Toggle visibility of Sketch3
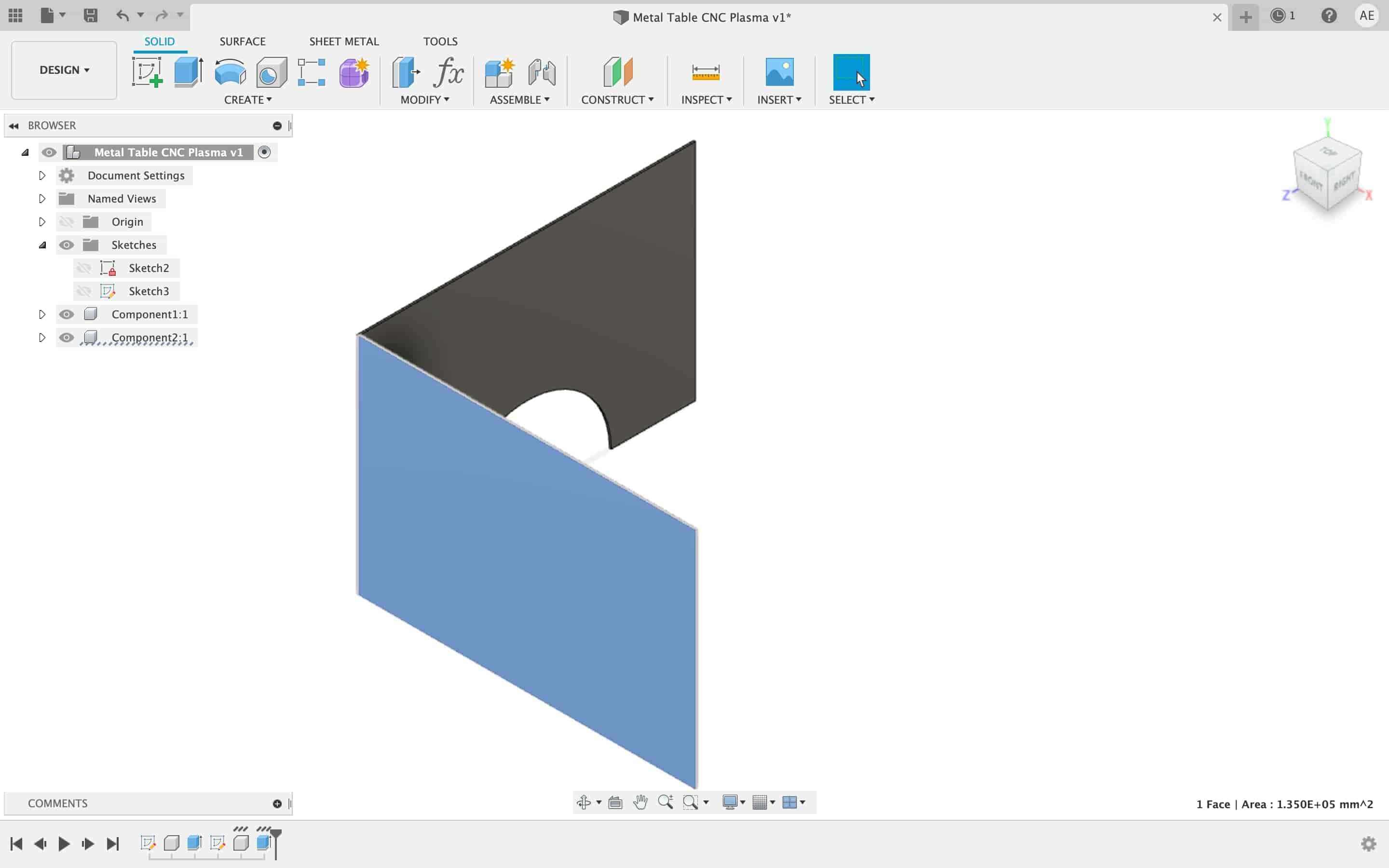Image resolution: width=1389 pixels, height=868 pixels. pos(83,291)
